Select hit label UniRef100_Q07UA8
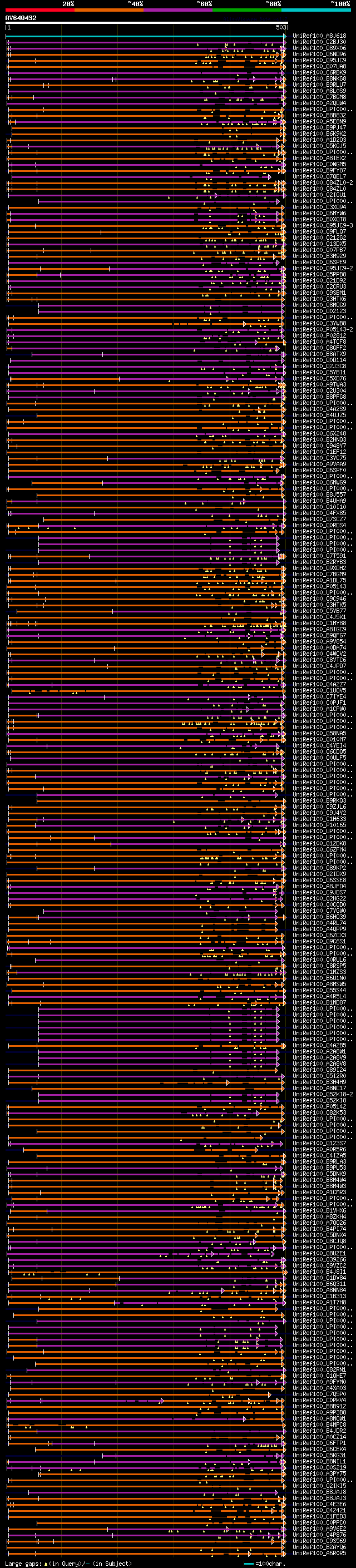Screen dimensions: 356x1568 (319, 66)
